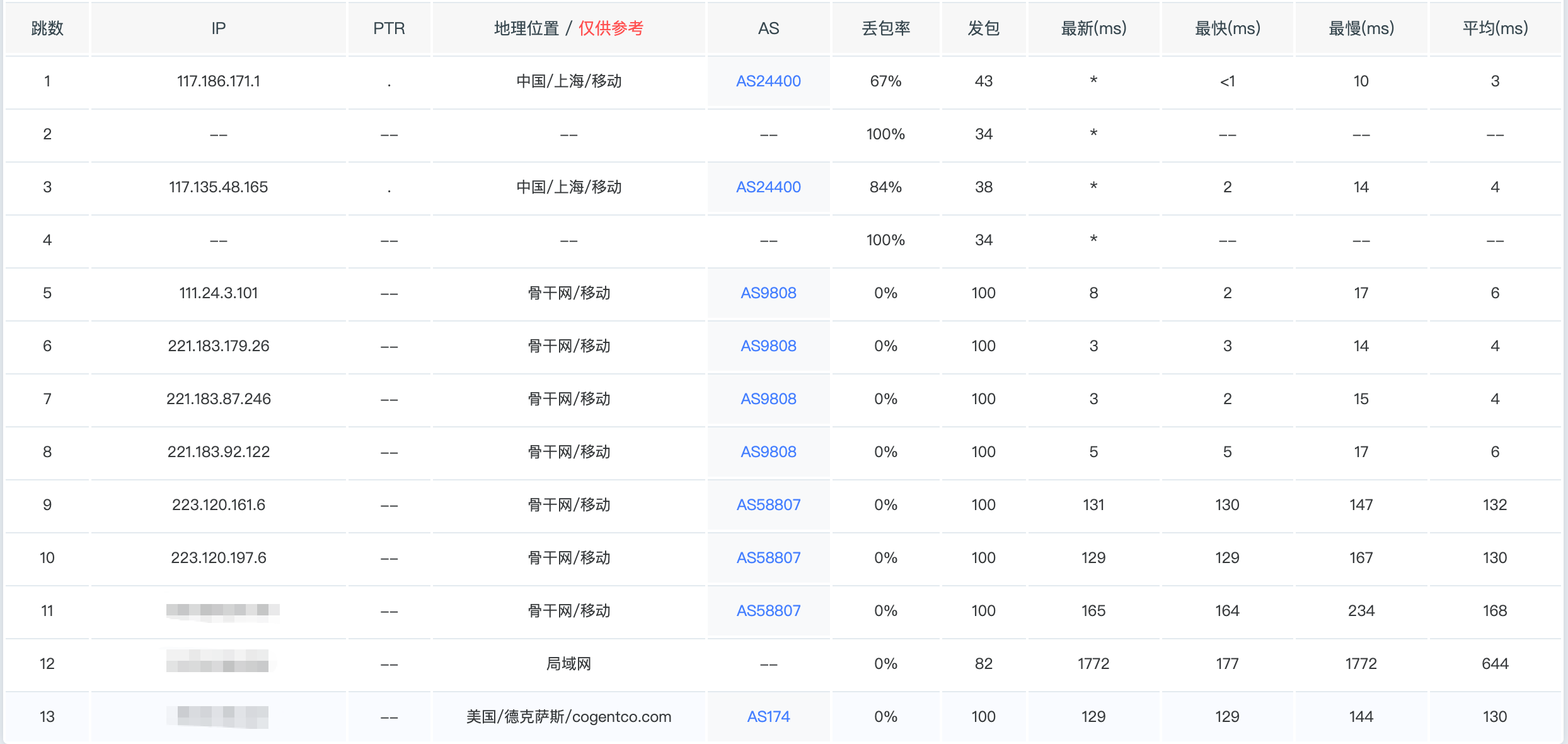The width and height of the screenshot is (1568, 744).
Task: Select the 丢包率 column header
Action: click(885, 28)
